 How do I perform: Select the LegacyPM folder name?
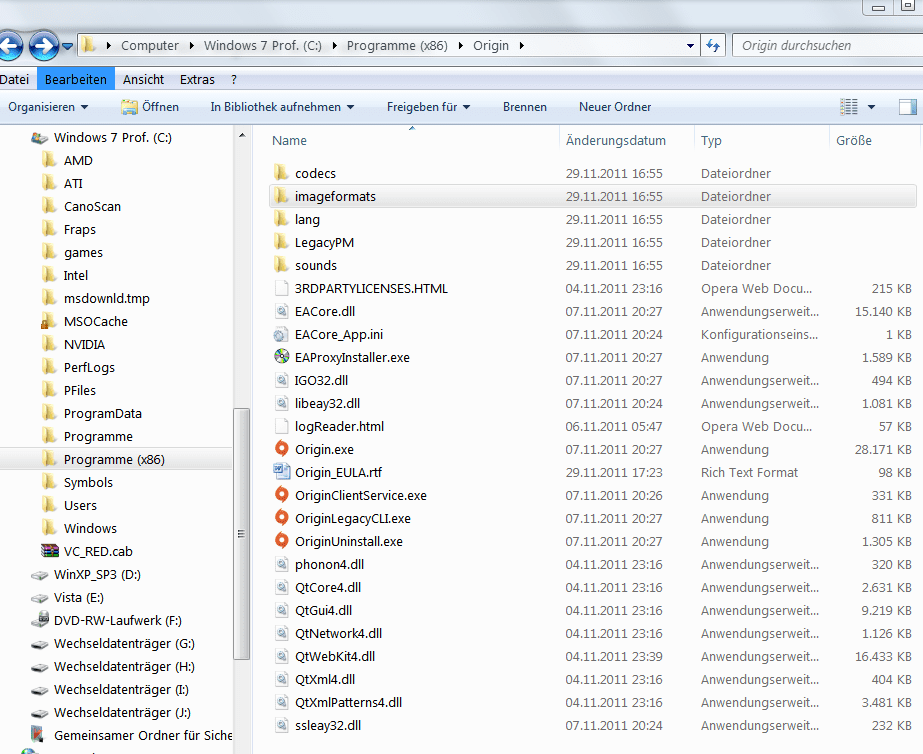pyautogui.click(x=324, y=243)
